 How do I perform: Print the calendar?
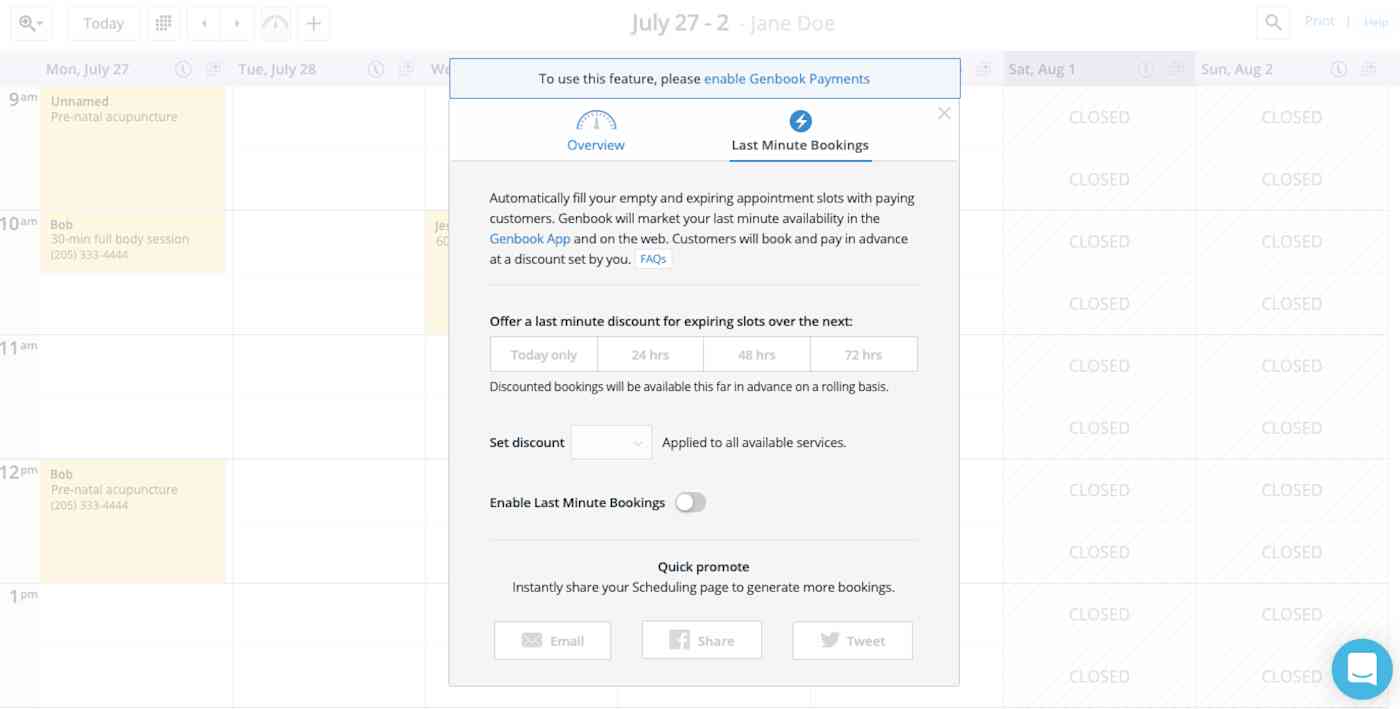[x=1319, y=21]
